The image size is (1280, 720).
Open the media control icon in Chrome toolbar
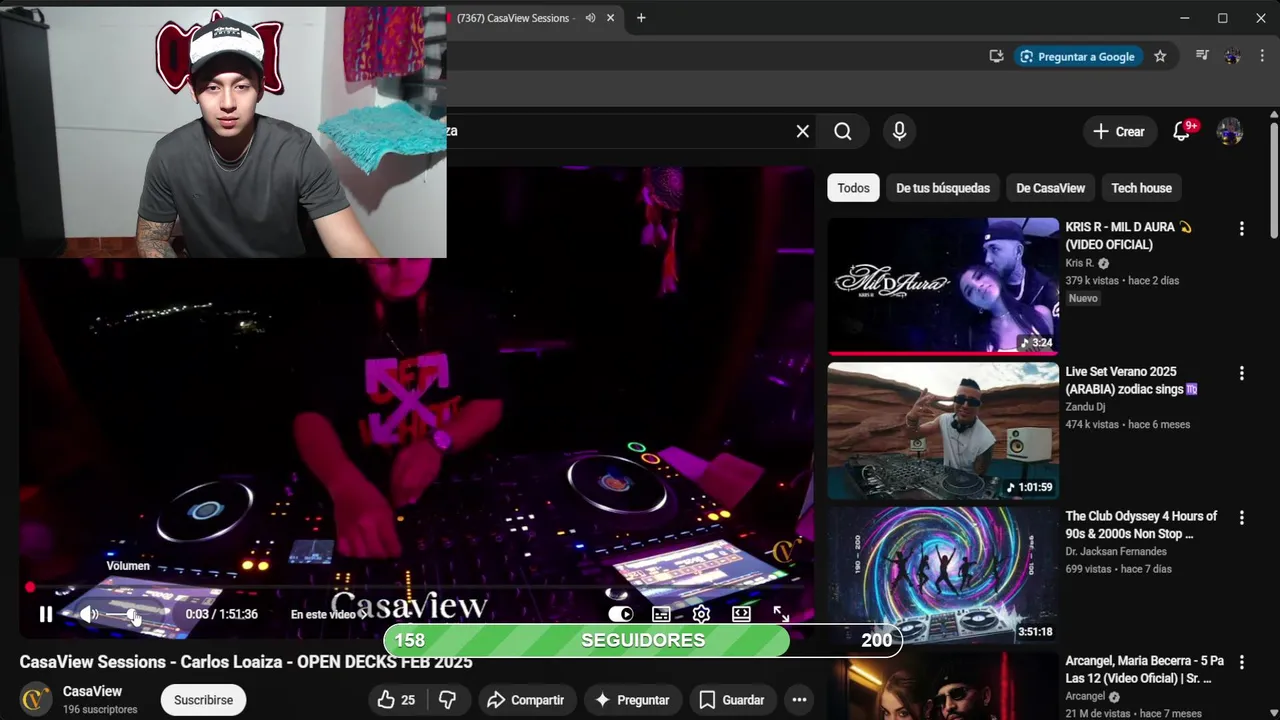point(1203,57)
